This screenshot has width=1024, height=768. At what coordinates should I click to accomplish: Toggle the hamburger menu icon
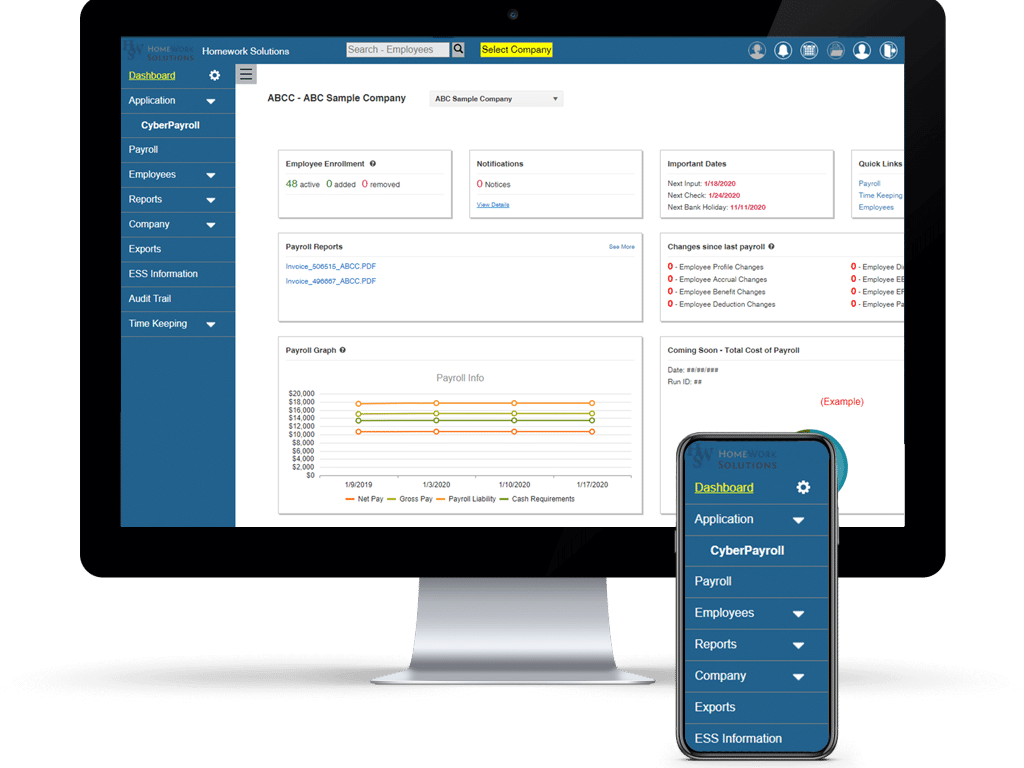point(246,74)
